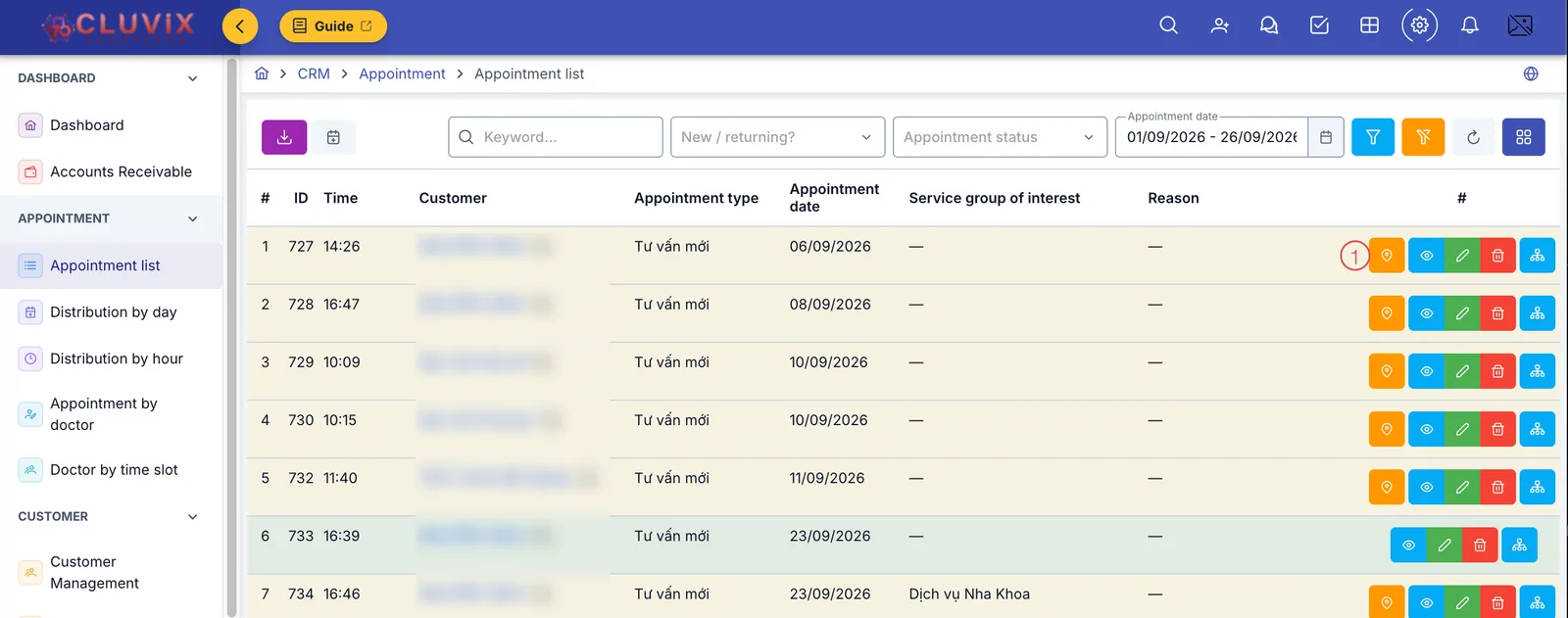The image size is (1568, 618).
Task: Open Customer Management in sidebar
Action: coord(112,572)
